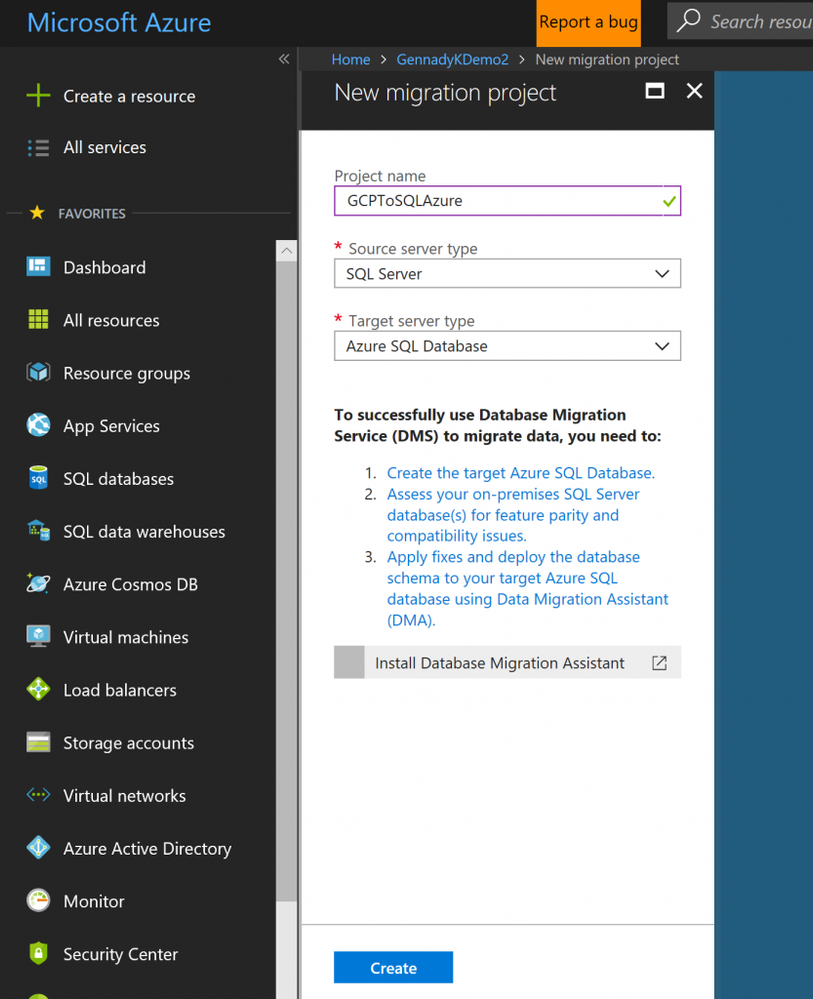Collapse the sidebar with double chevron
This screenshot has height=999, width=813.
coord(284,59)
